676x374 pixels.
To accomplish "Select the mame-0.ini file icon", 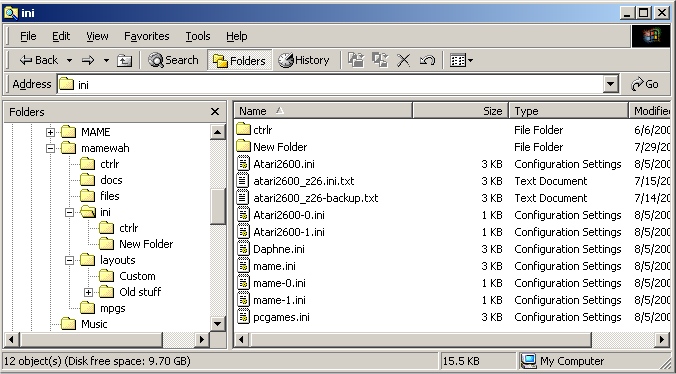I will [x=244, y=283].
